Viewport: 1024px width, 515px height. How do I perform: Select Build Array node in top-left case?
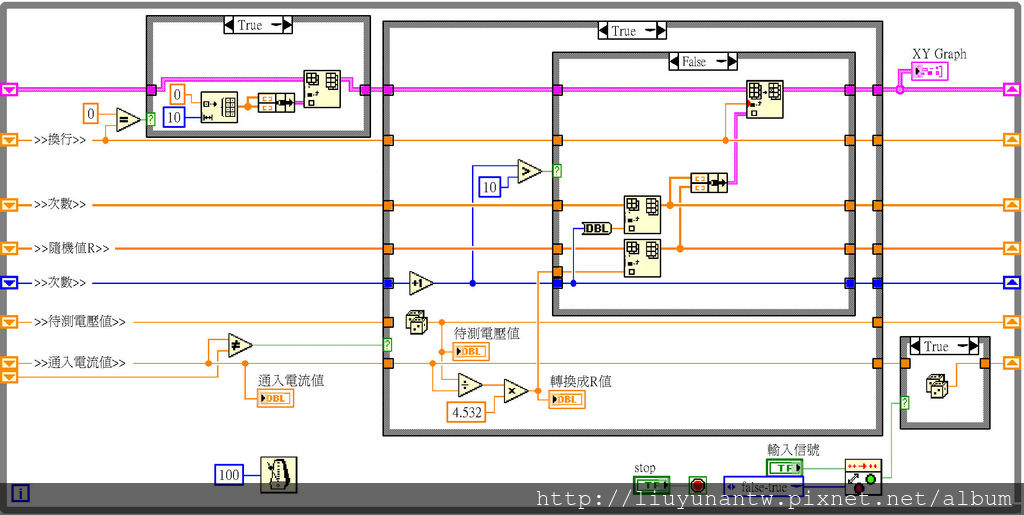tap(276, 102)
